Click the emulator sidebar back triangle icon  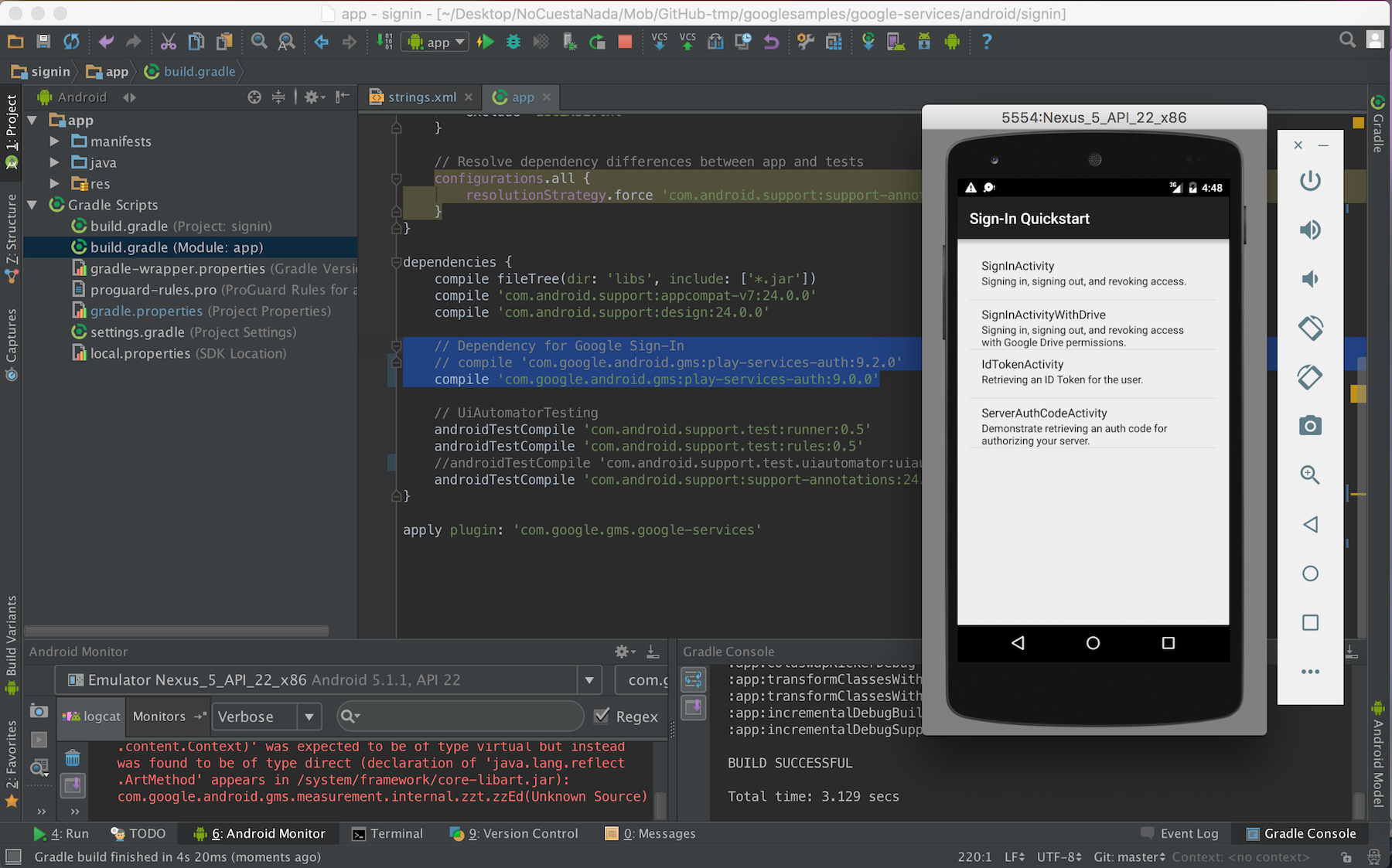pyautogui.click(x=1310, y=524)
